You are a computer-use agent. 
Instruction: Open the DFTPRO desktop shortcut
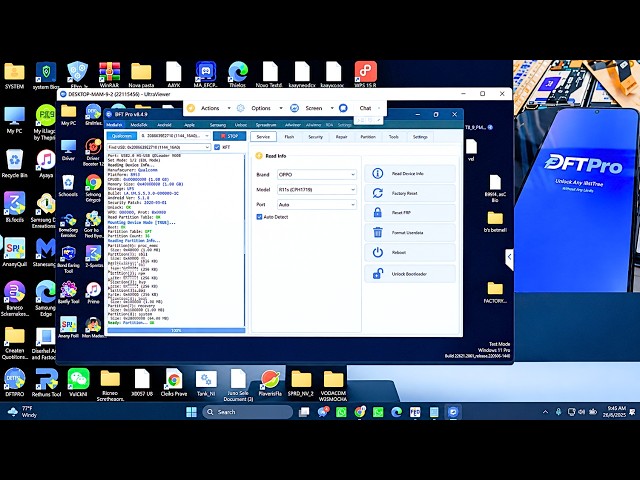pos(15,382)
